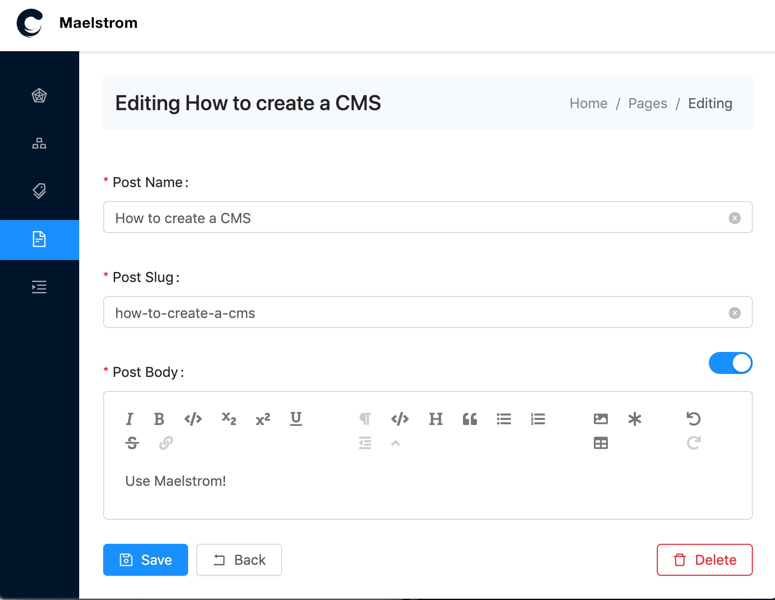Screen dimensions: 775x600
Task: Click the 'Post Body:' label
Action: pos(148,372)
